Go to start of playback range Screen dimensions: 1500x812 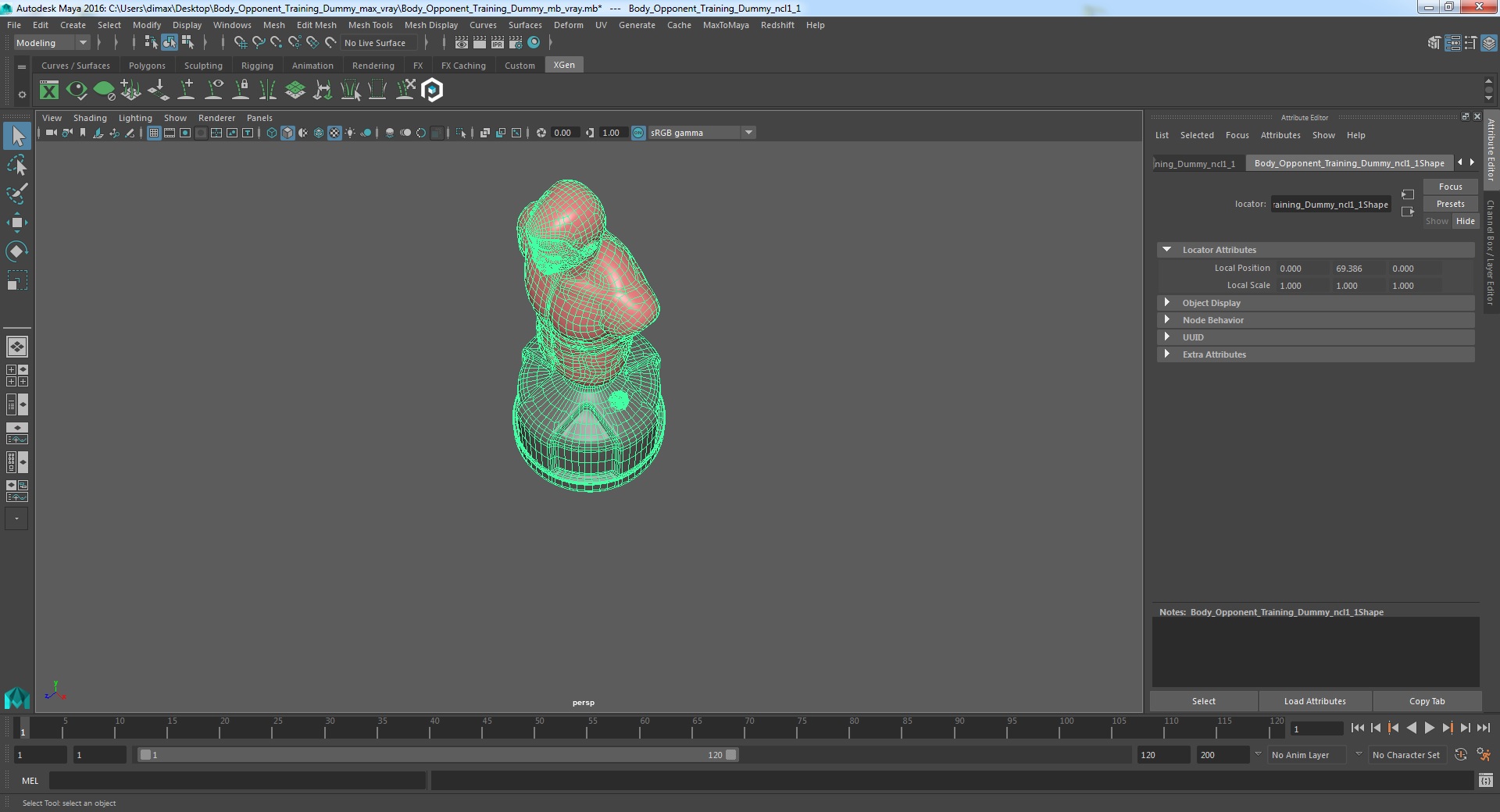point(1357,728)
